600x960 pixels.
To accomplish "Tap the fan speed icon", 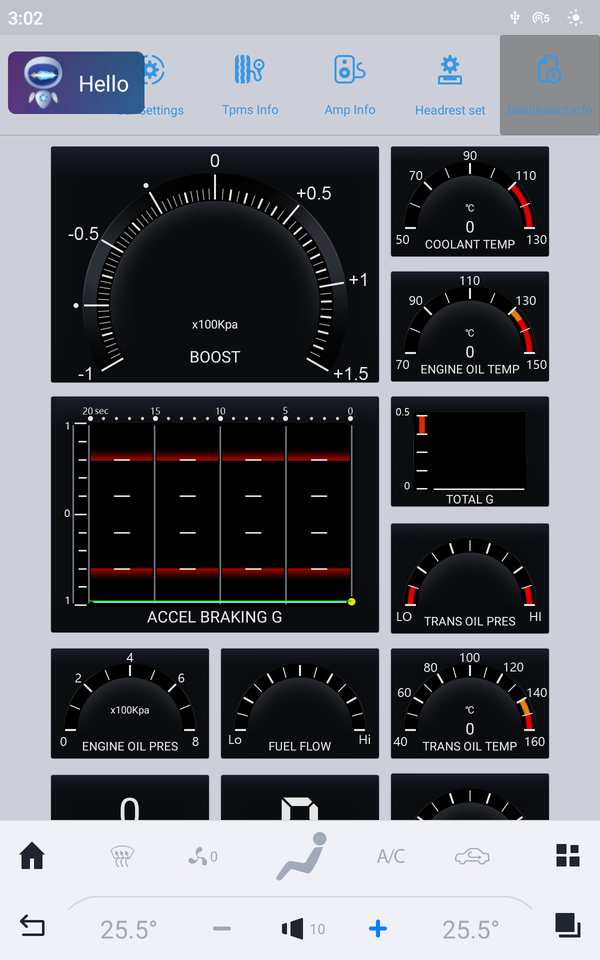I will click(x=203, y=857).
